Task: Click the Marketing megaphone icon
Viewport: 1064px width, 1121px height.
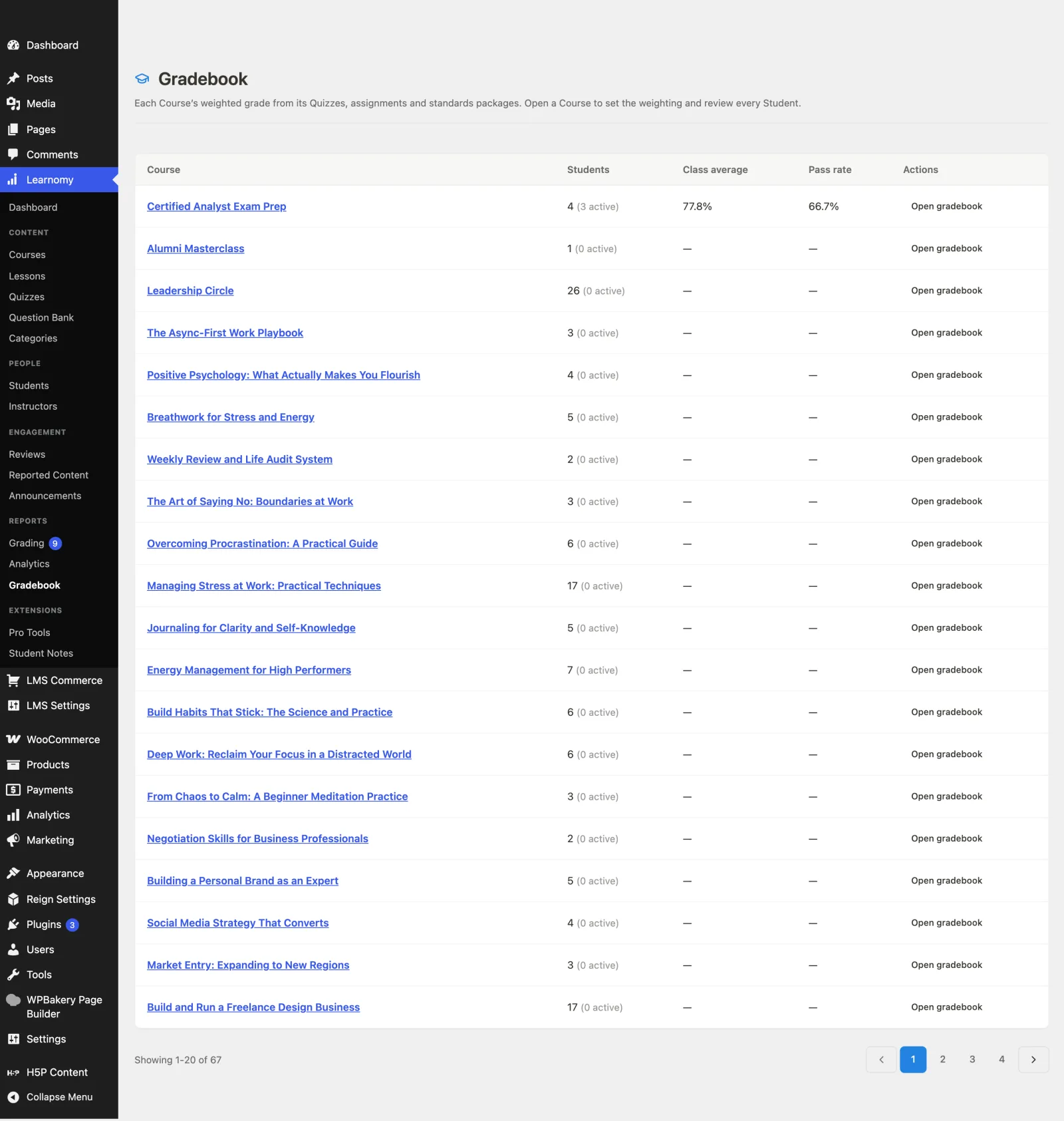Action: 13,840
